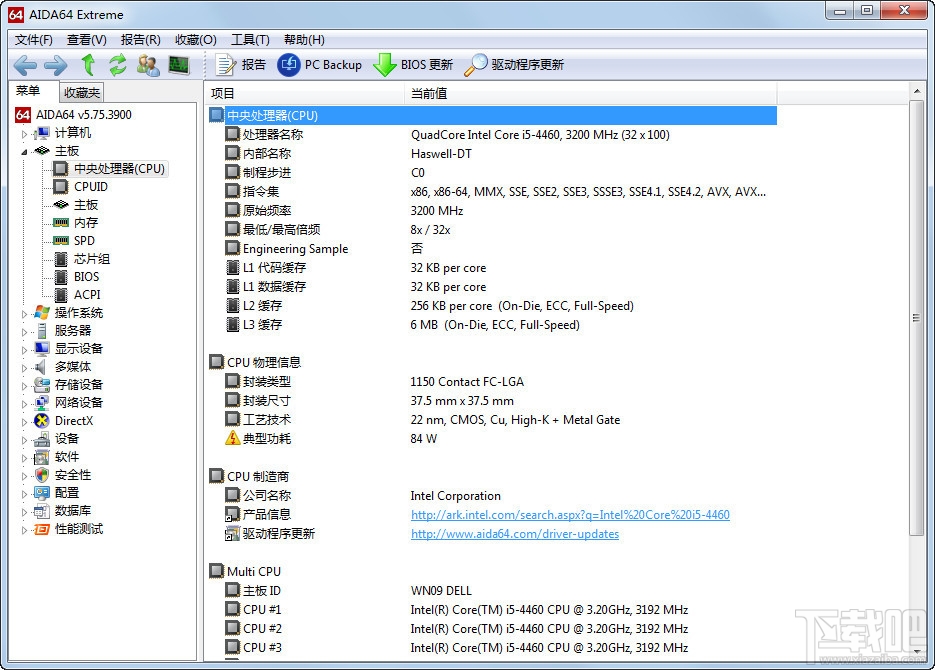This screenshot has height=670, width=935.
Task: Select ACPI icon in tree
Action: 61,294
